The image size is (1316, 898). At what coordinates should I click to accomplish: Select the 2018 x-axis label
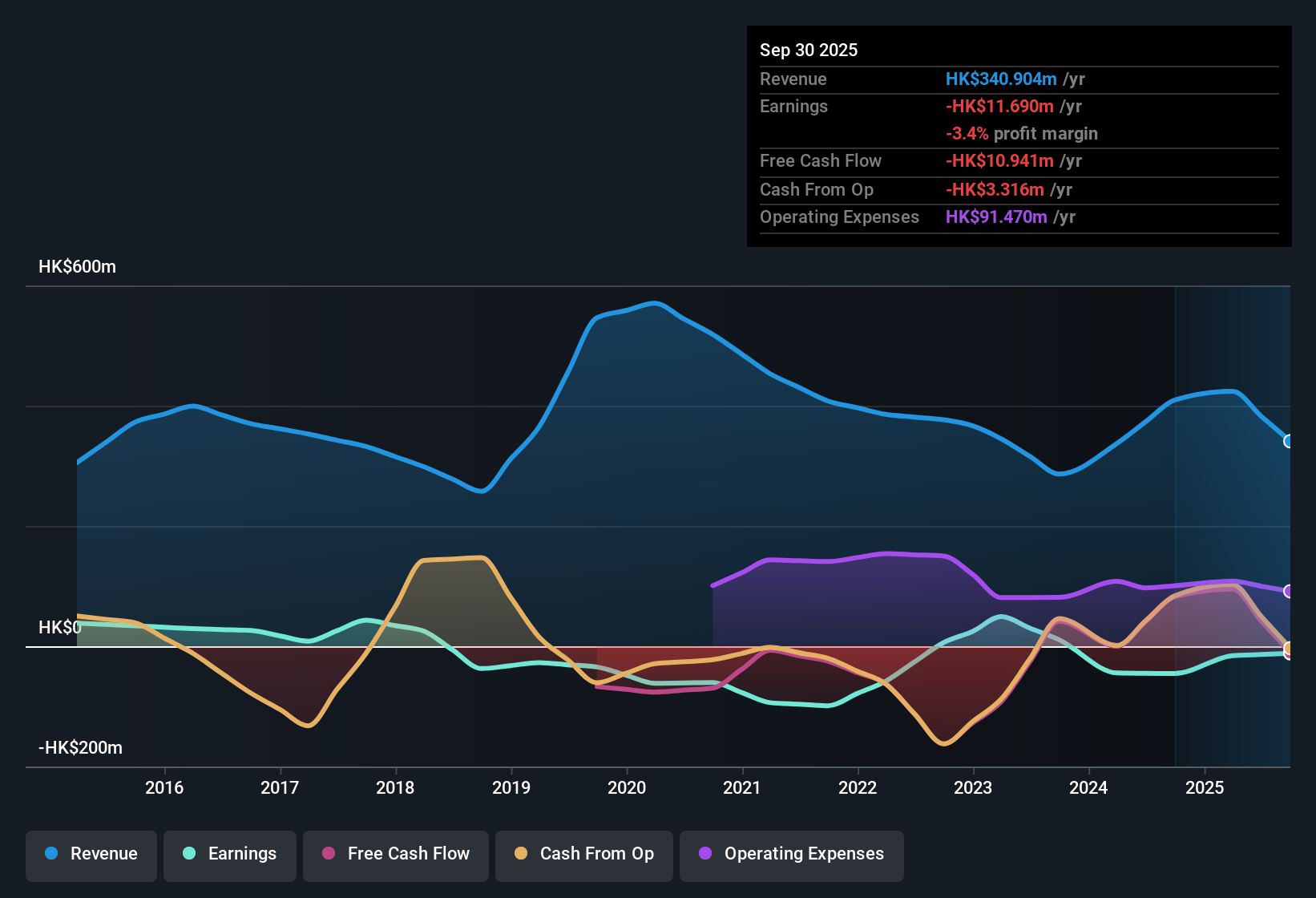click(x=395, y=787)
